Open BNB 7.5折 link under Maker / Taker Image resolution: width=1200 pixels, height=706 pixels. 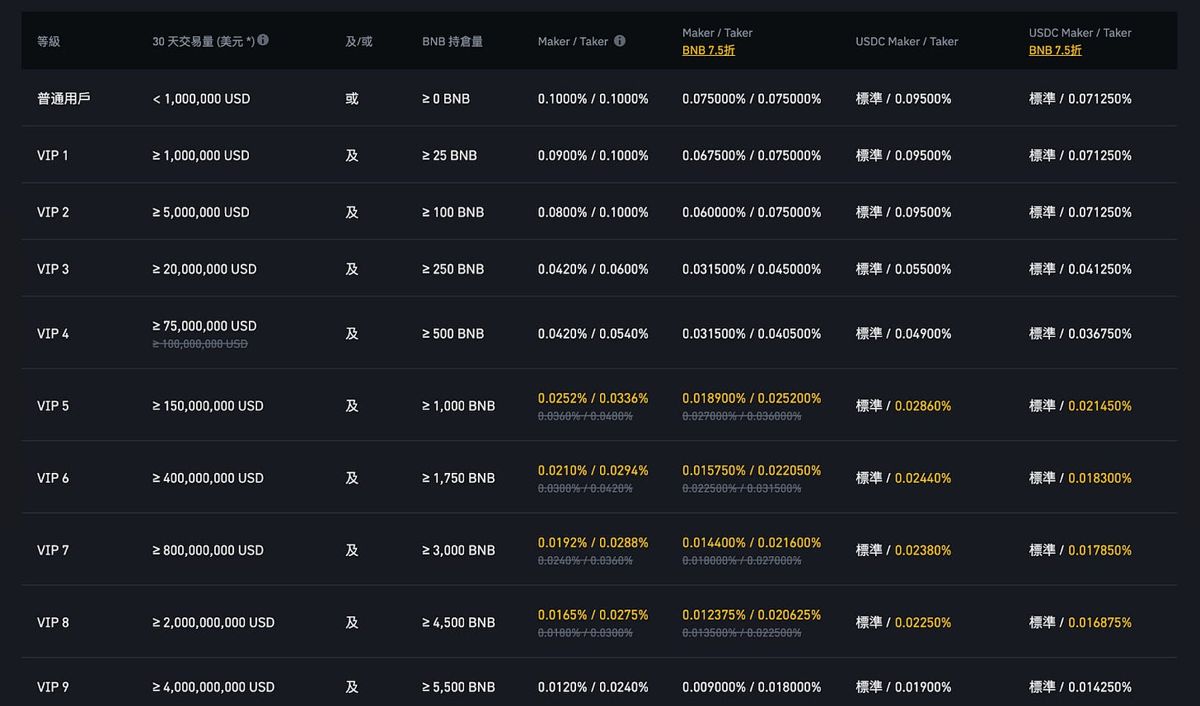(708, 50)
